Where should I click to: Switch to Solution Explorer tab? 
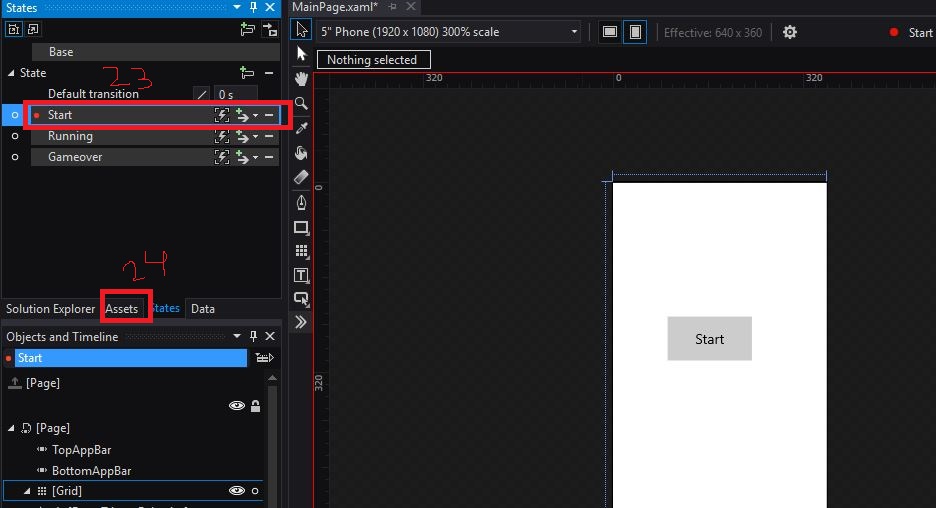(x=51, y=309)
